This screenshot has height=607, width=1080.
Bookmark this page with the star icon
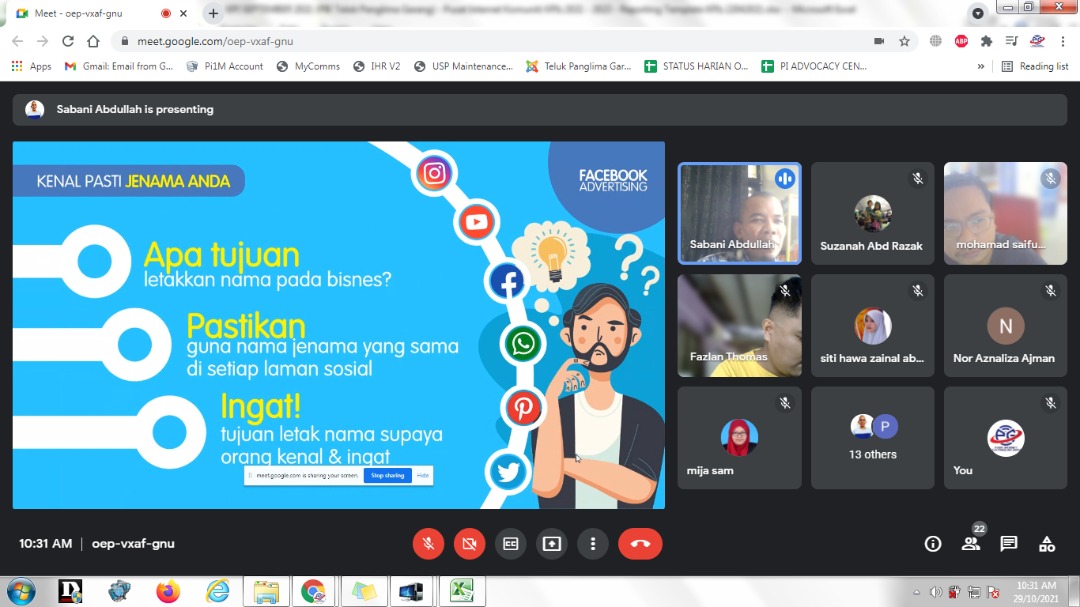(x=904, y=41)
